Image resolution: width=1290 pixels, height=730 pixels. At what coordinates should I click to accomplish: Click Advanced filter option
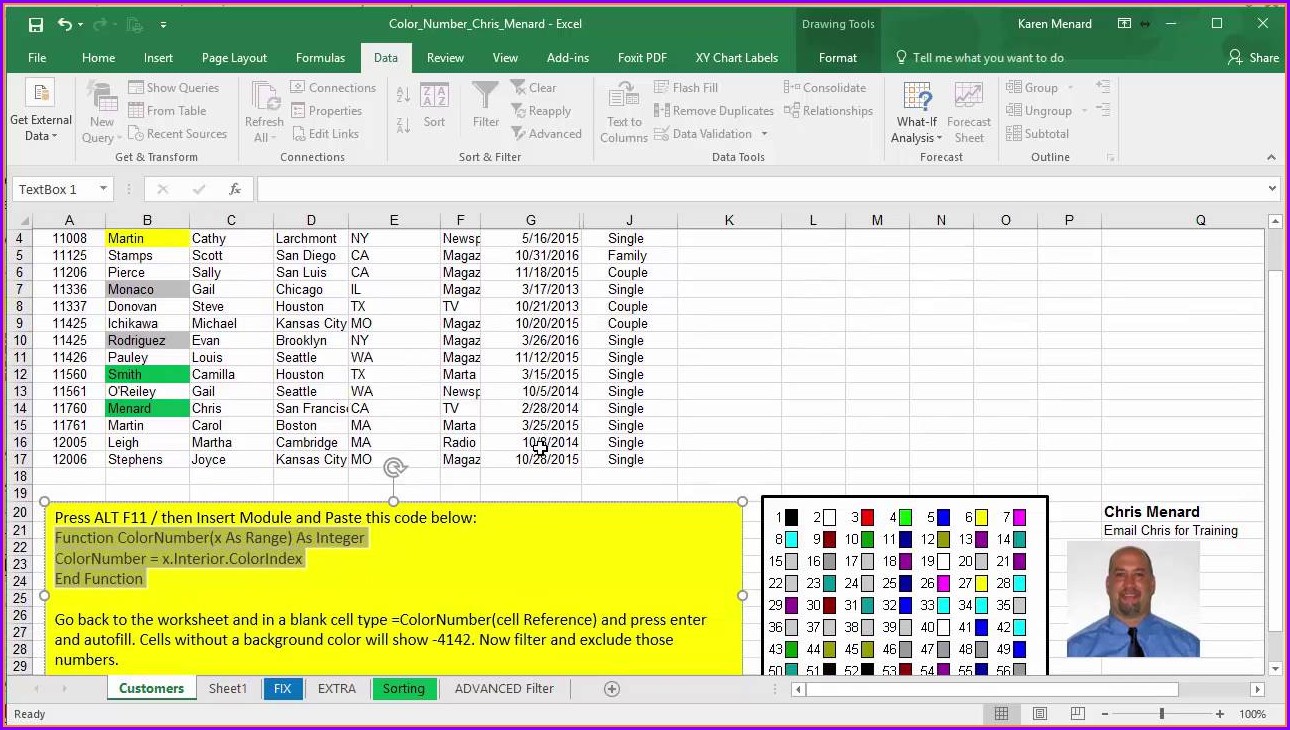[x=546, y=134]
